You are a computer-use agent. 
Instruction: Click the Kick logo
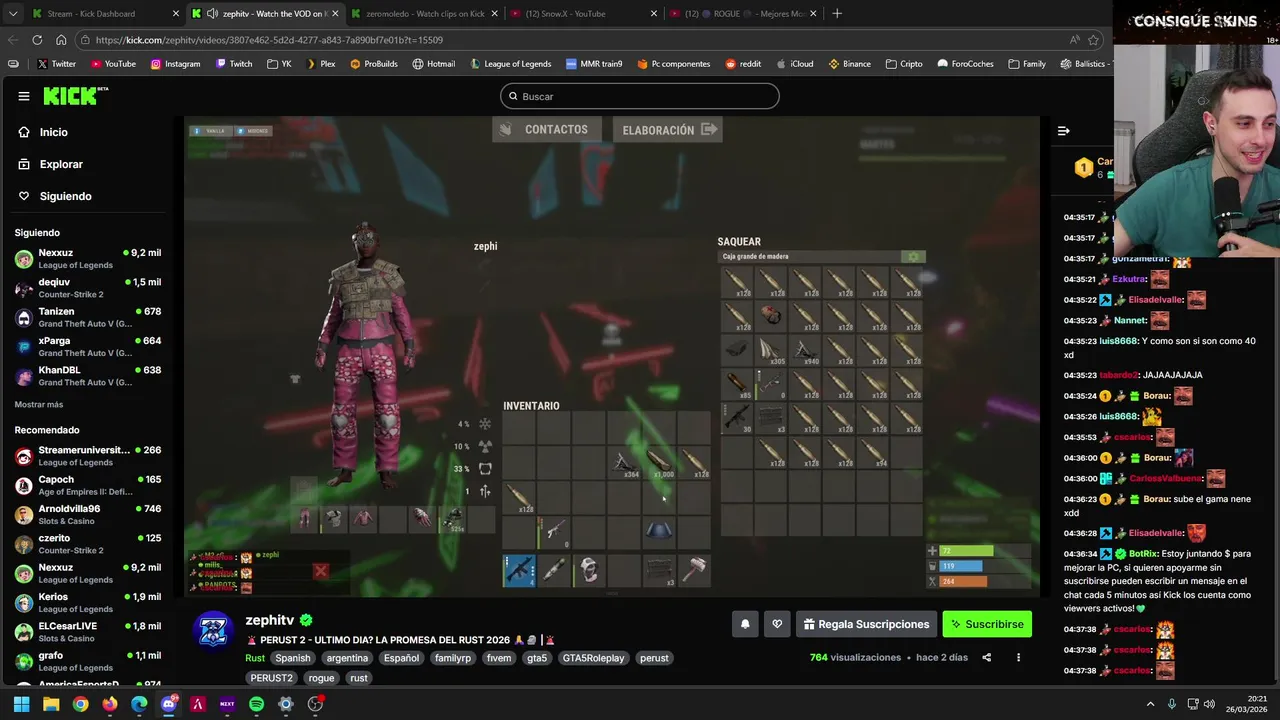(x=75, y=96)
